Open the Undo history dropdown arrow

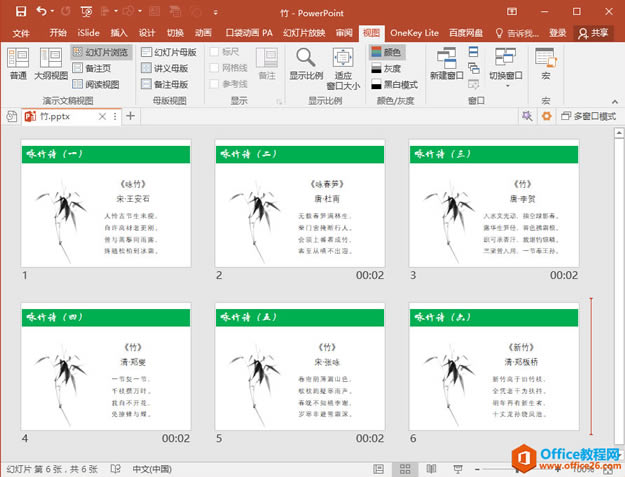tap(52, 12)
